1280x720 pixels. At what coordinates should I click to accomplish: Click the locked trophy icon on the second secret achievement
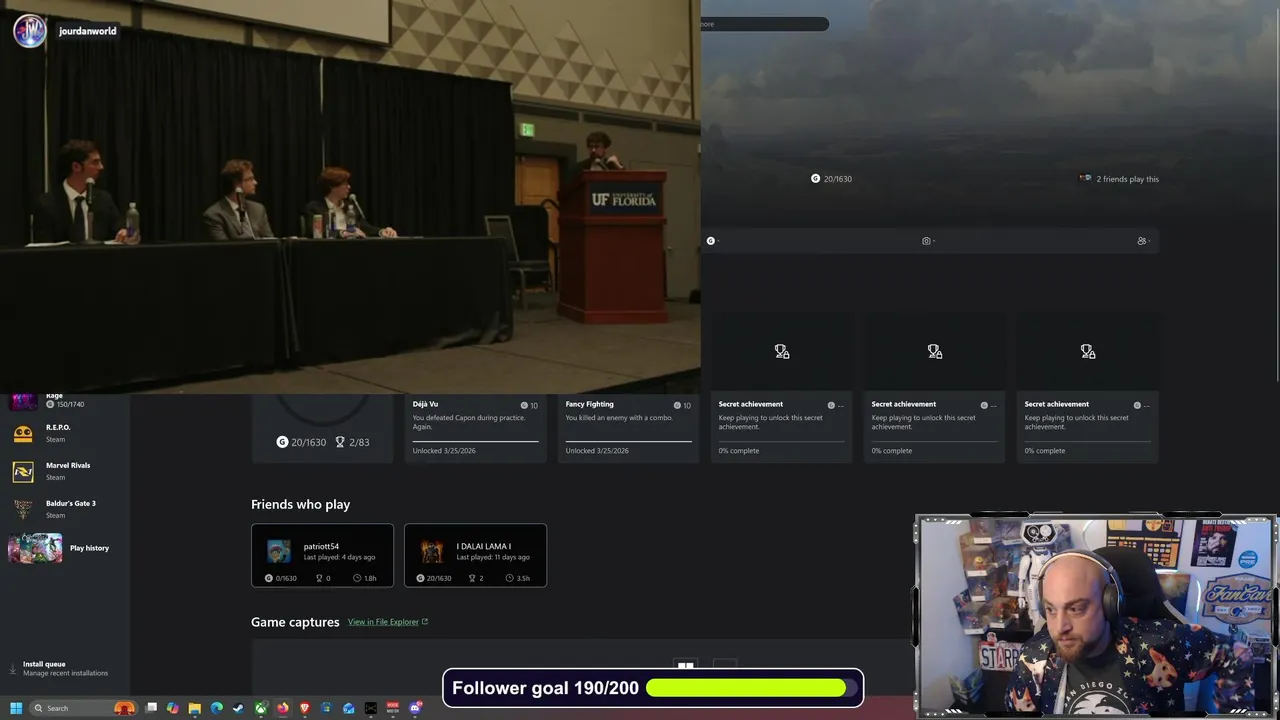(935, 352)
